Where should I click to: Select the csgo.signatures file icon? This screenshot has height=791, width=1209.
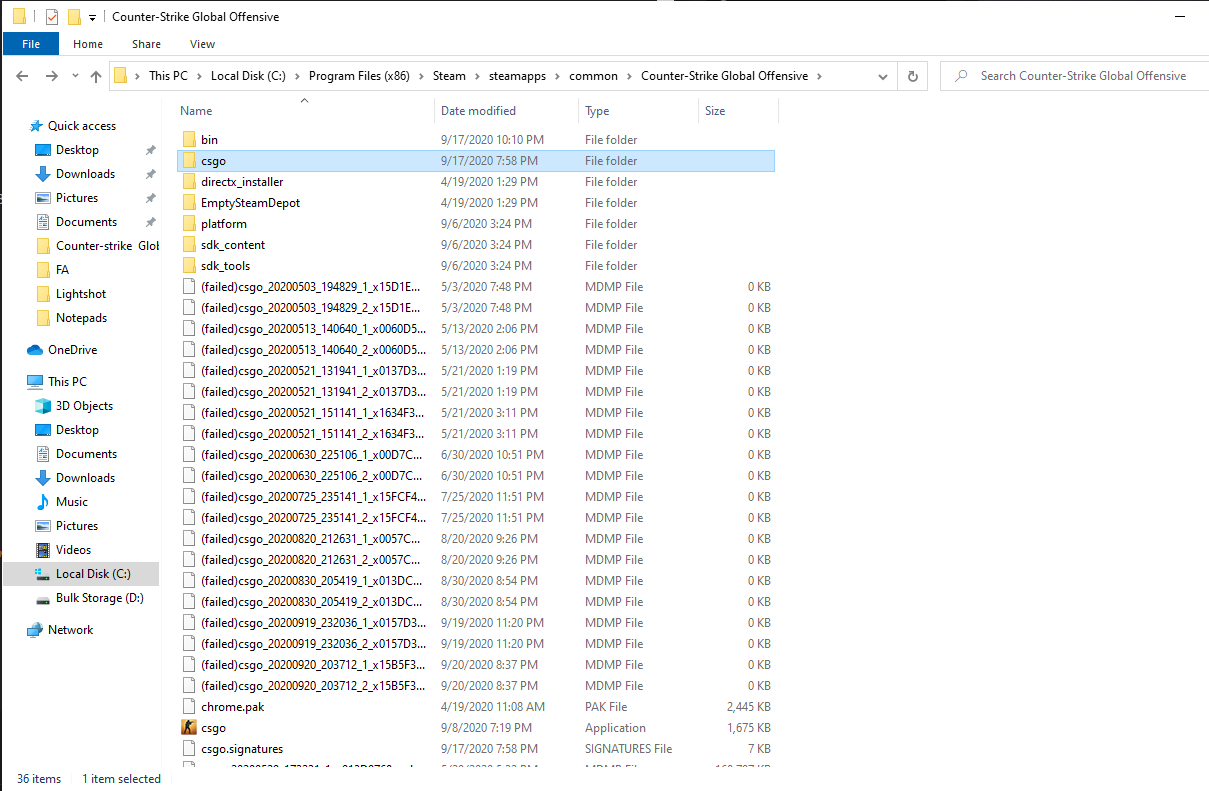(x=189, y=749)
